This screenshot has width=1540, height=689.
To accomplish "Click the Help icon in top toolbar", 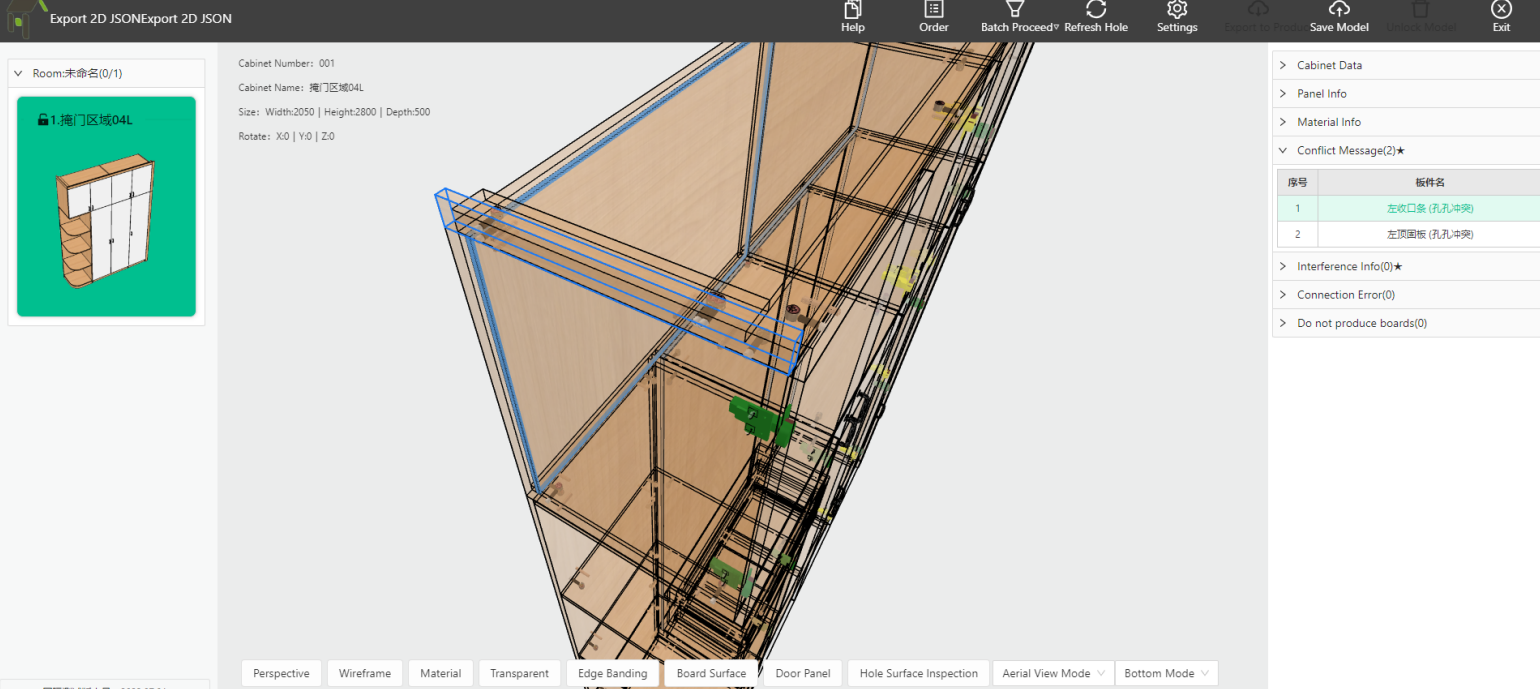I will pyautogui.click(x=852, y=9).
